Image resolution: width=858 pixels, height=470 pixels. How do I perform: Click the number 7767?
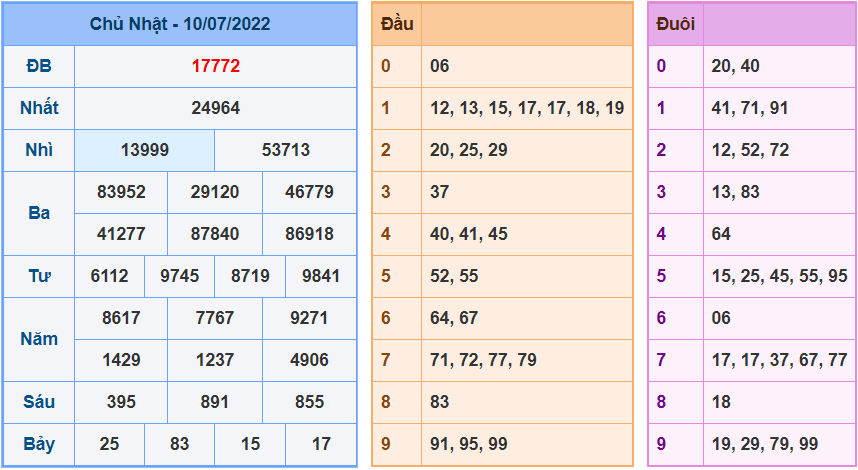214,318
